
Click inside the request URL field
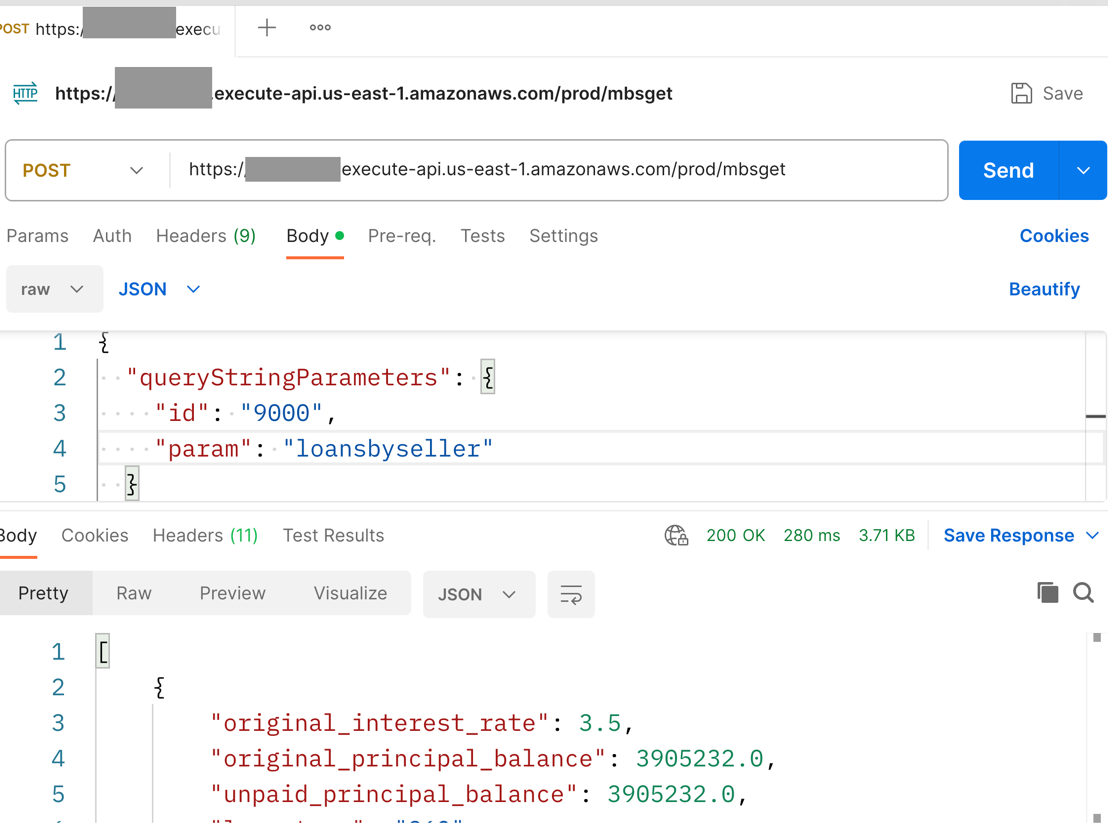point(560,170)
